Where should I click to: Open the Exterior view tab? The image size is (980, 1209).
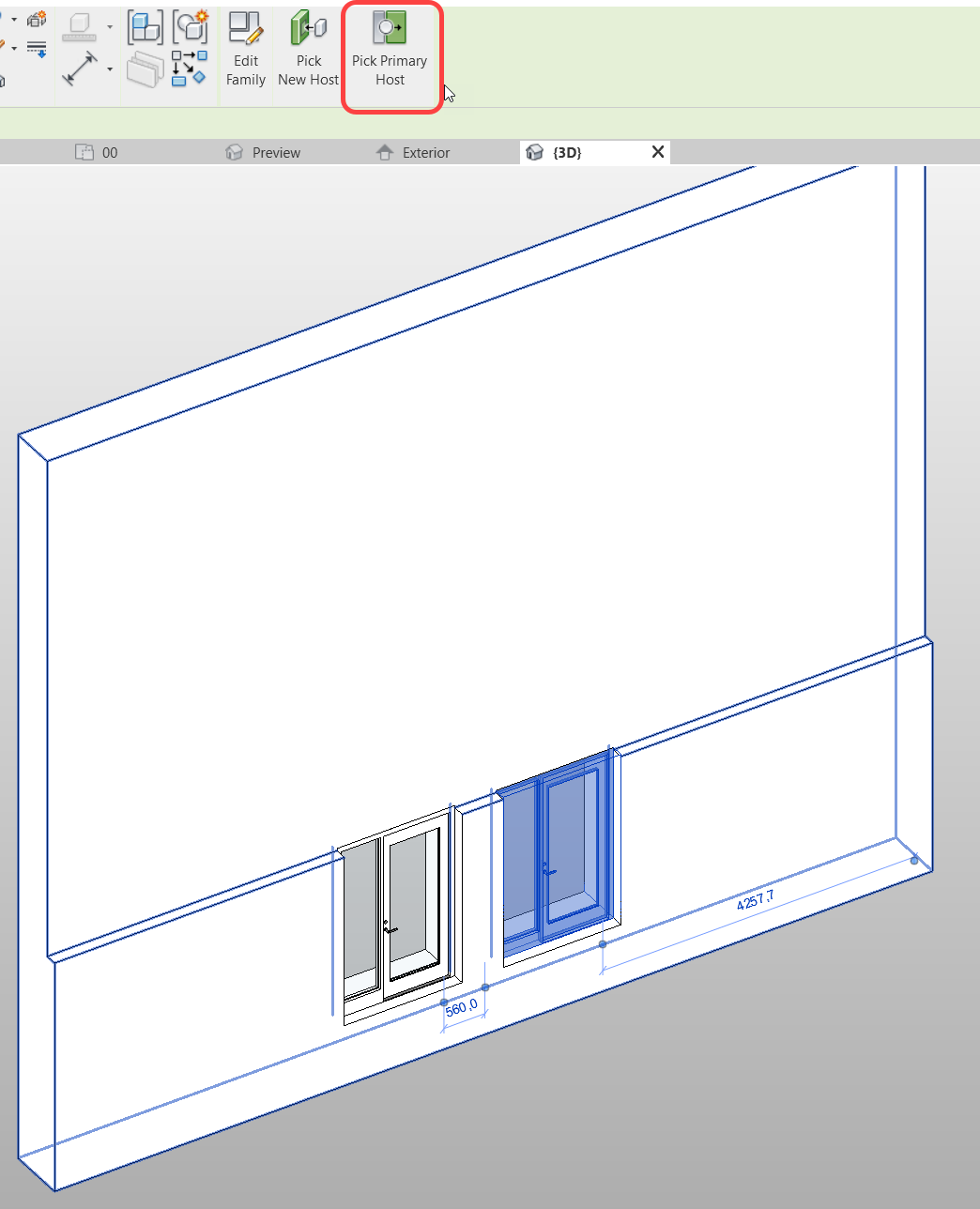click(x=428, y=151)
